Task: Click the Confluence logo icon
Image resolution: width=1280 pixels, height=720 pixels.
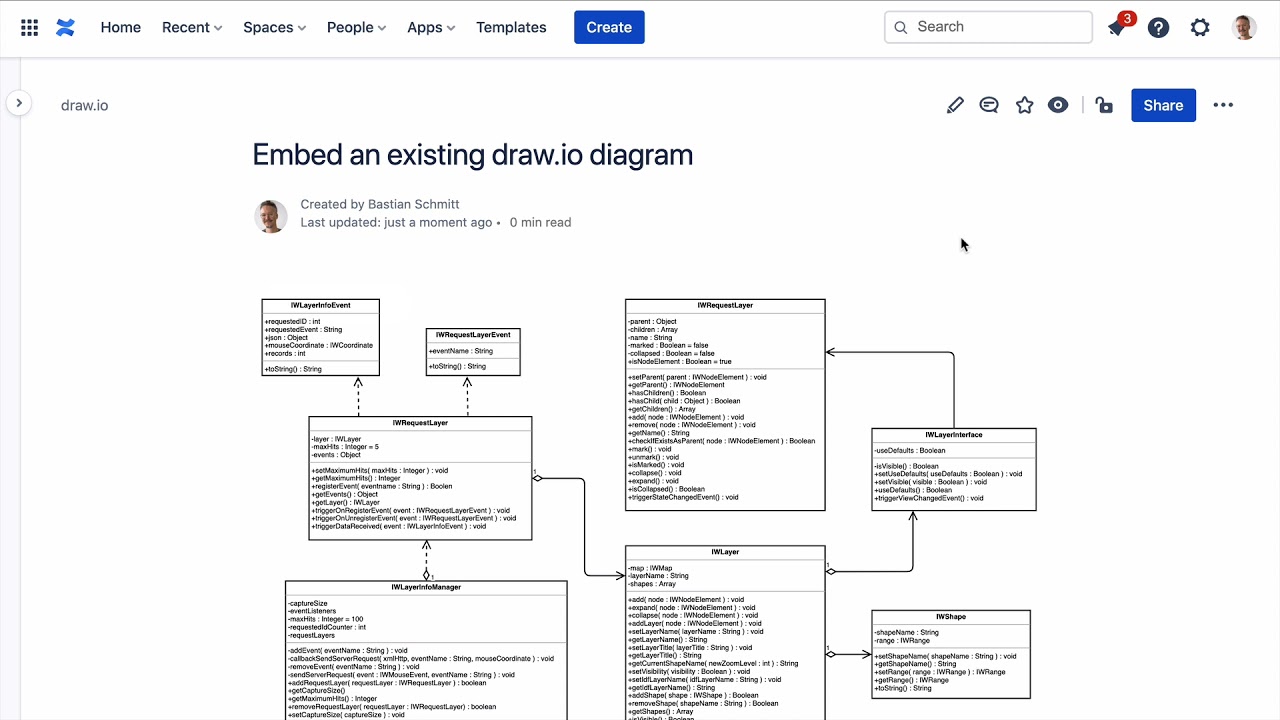Action: (65, 28)
